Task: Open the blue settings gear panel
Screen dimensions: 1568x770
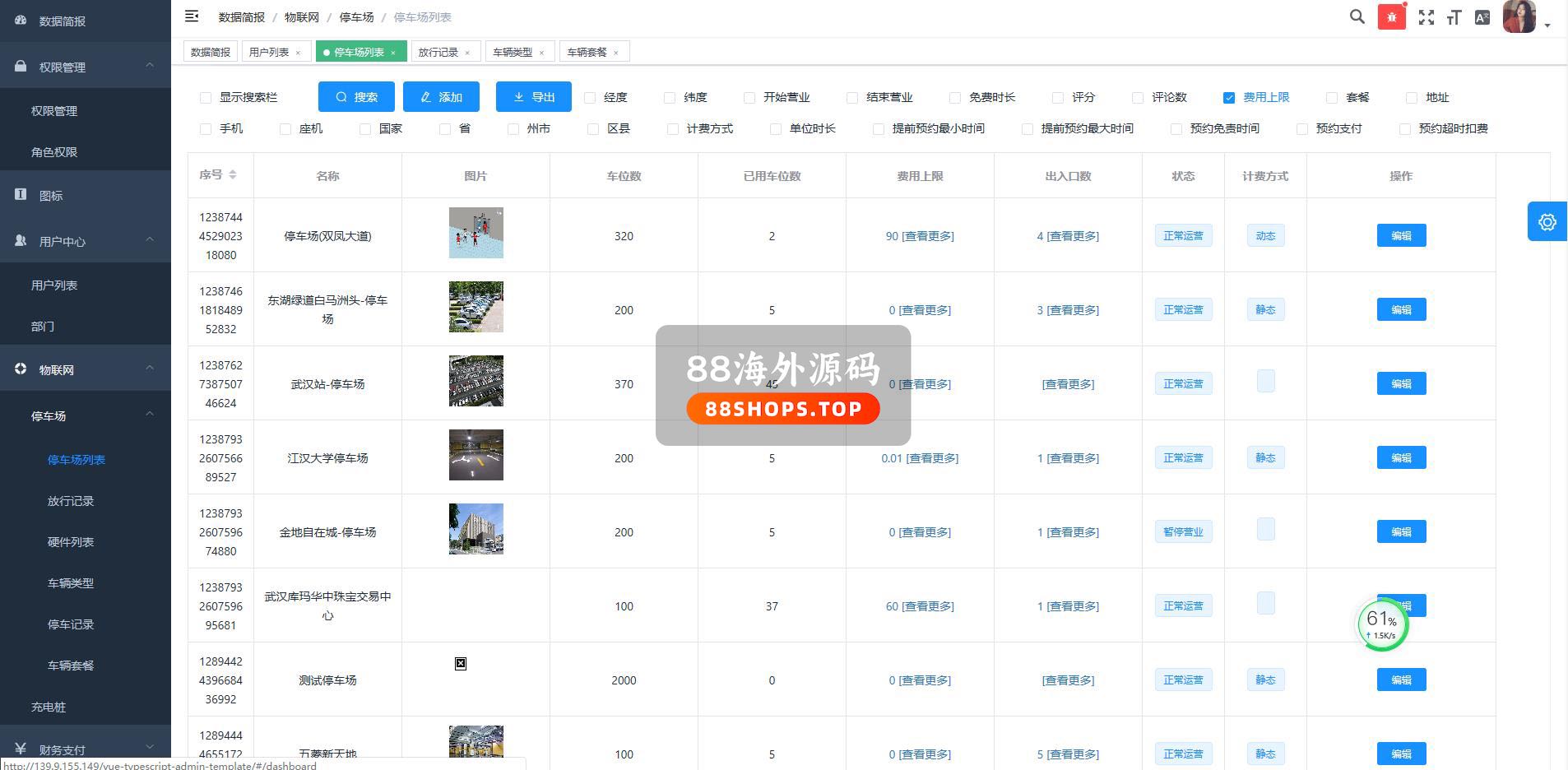Action: [1547, 221]
